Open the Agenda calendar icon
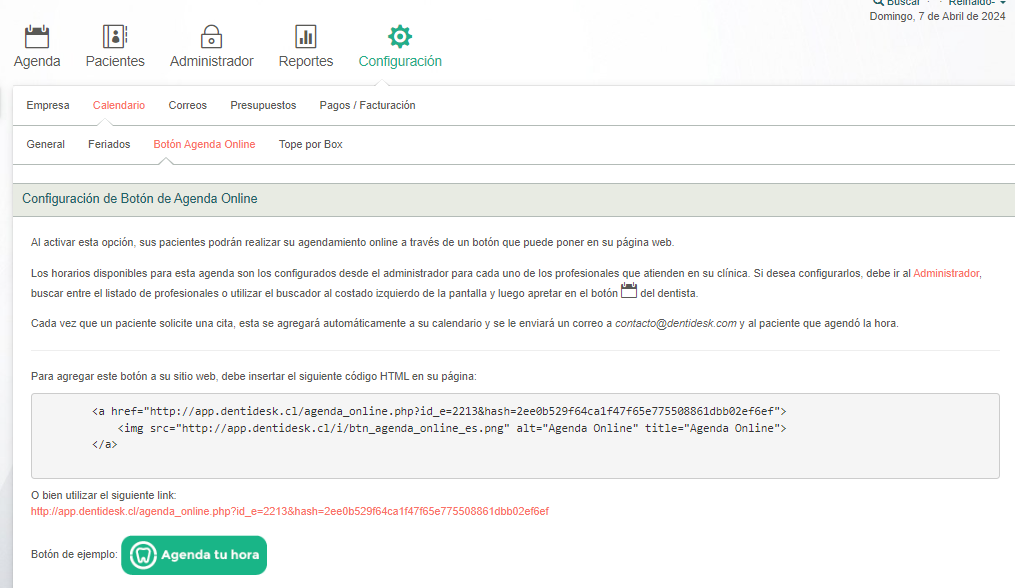Screen dimensions: 1015x588 pyautogui.click(x=37, y=36)
